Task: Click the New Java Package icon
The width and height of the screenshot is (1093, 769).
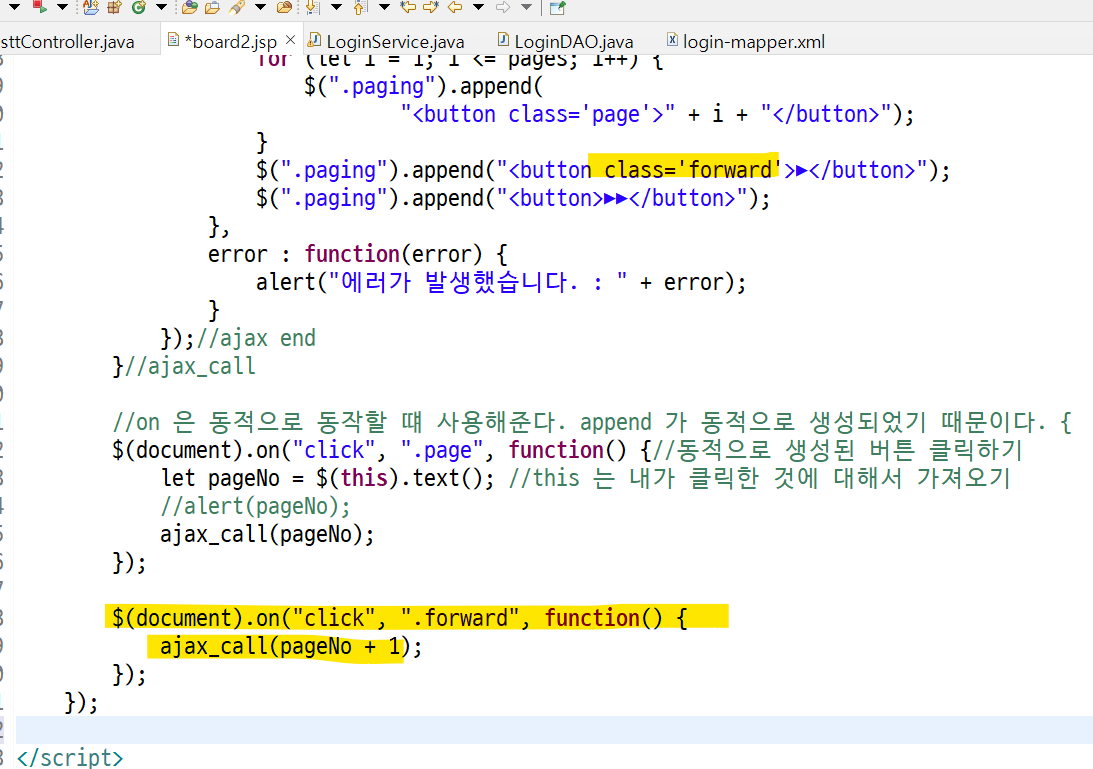Action: 114,8
